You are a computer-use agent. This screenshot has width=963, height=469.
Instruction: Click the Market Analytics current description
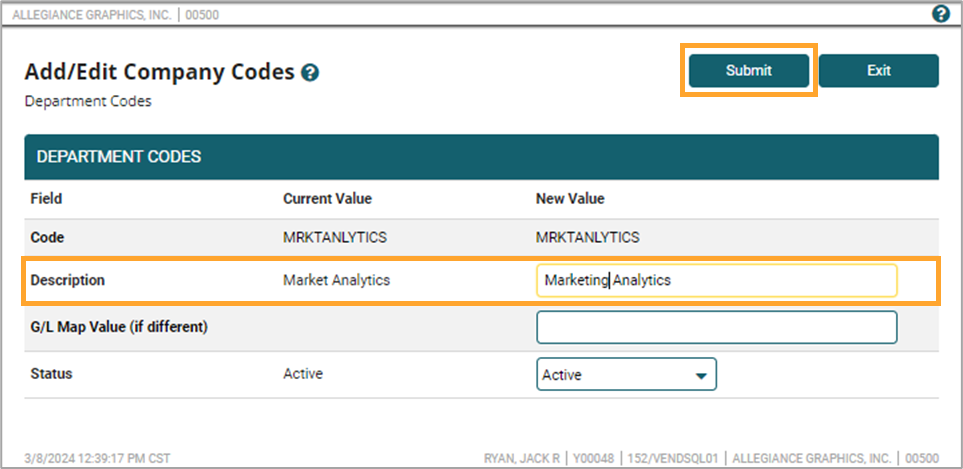click(x=337, y=281)
